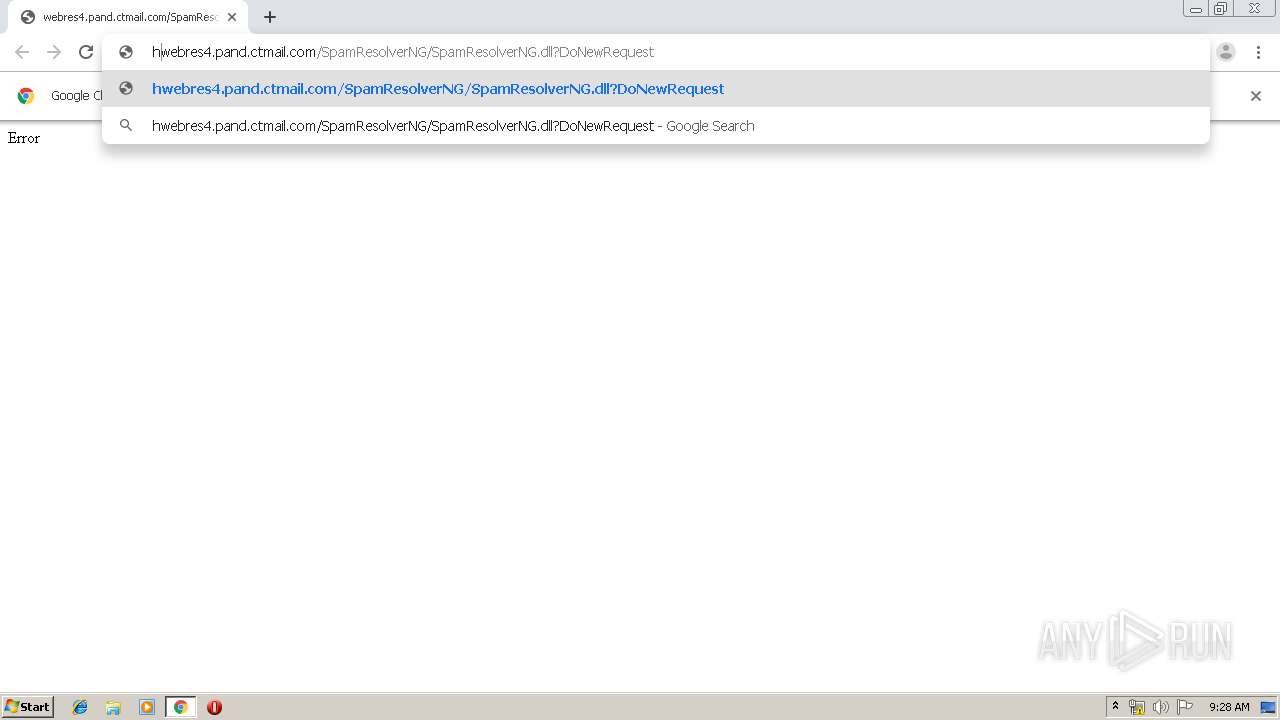Click the globe icon on URL suggestion

tap(126, 89)
